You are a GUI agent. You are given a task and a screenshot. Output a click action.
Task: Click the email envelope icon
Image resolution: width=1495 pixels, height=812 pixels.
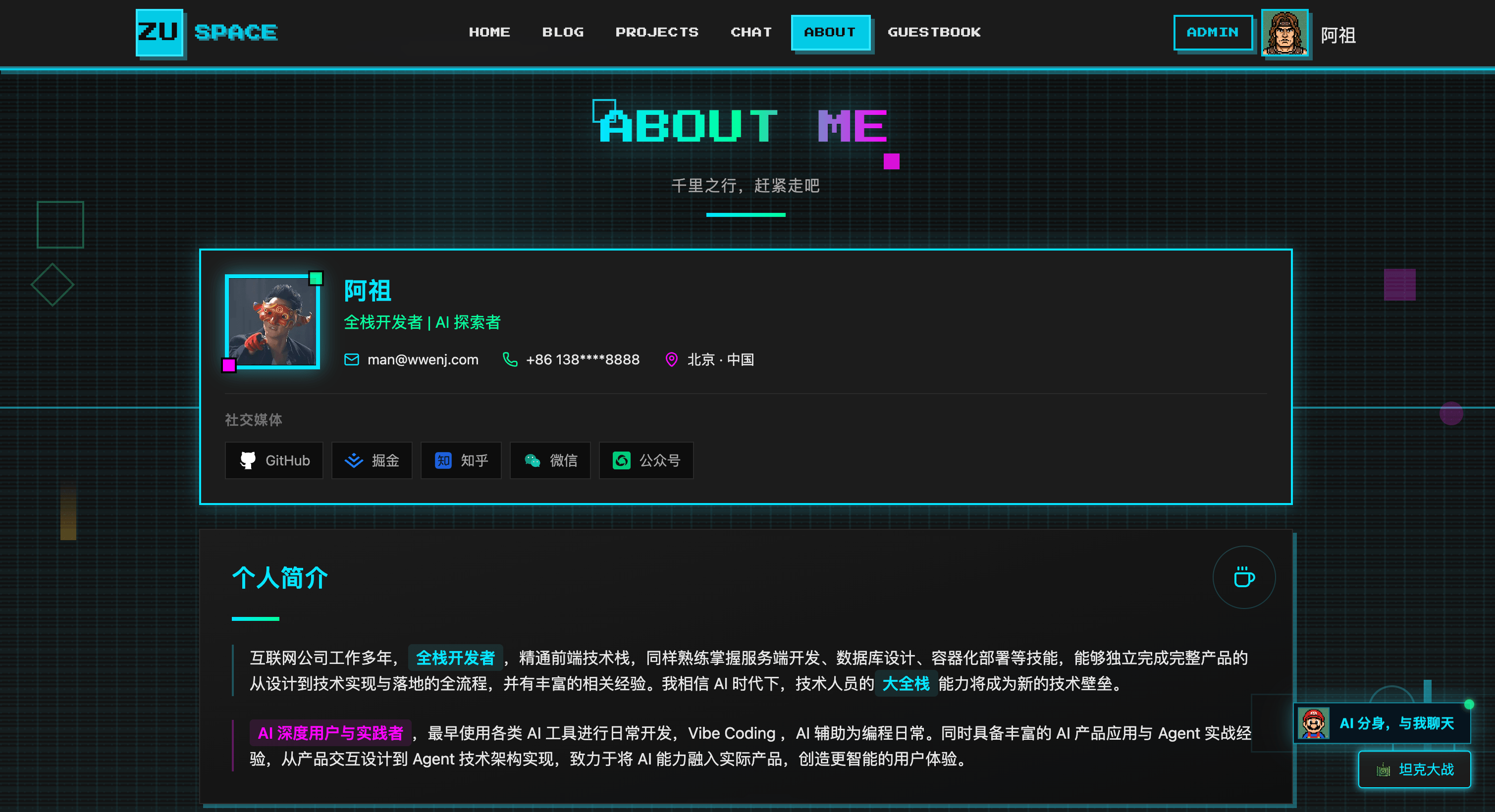[352, 359]
